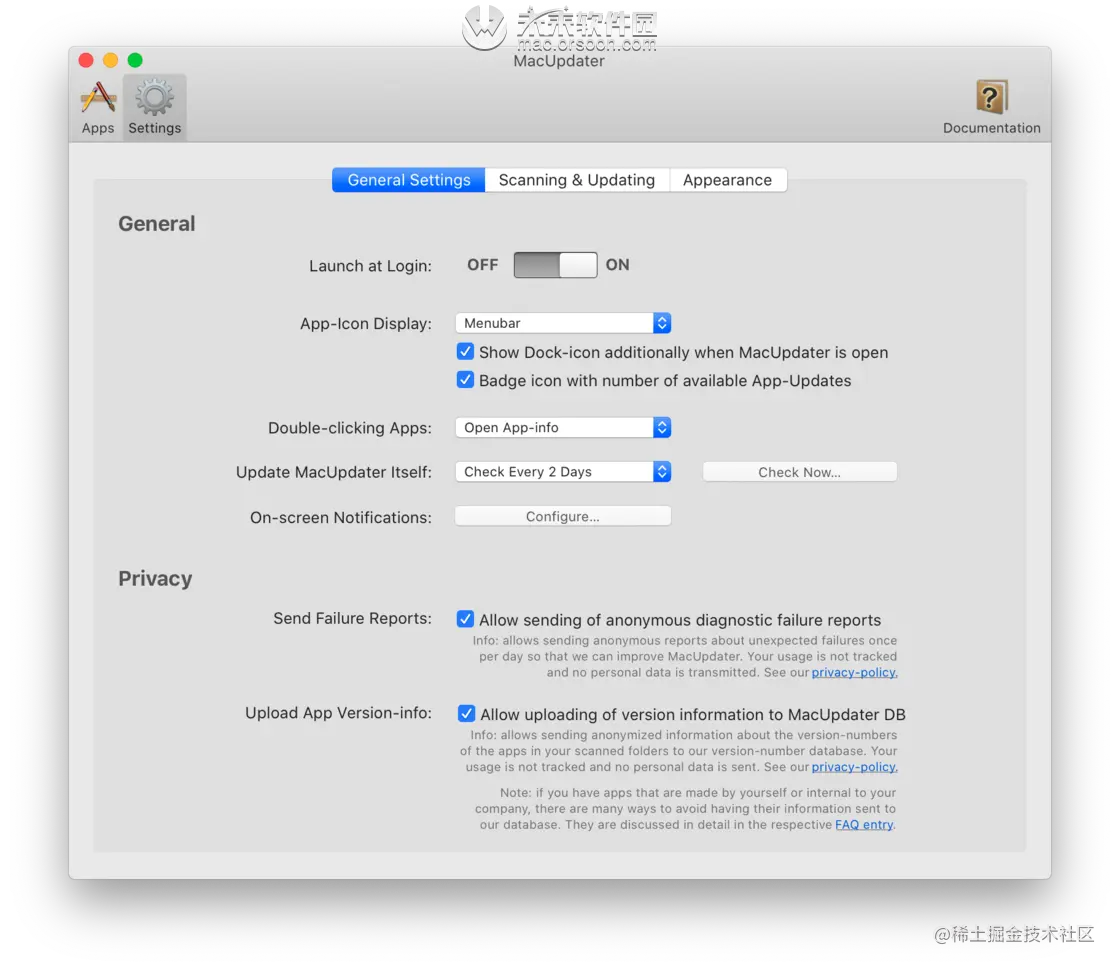Viewport: 1120px width, 970px height.
Task: Click Configure... for On-screen Notifications
Action: click(x=563, y=516)
